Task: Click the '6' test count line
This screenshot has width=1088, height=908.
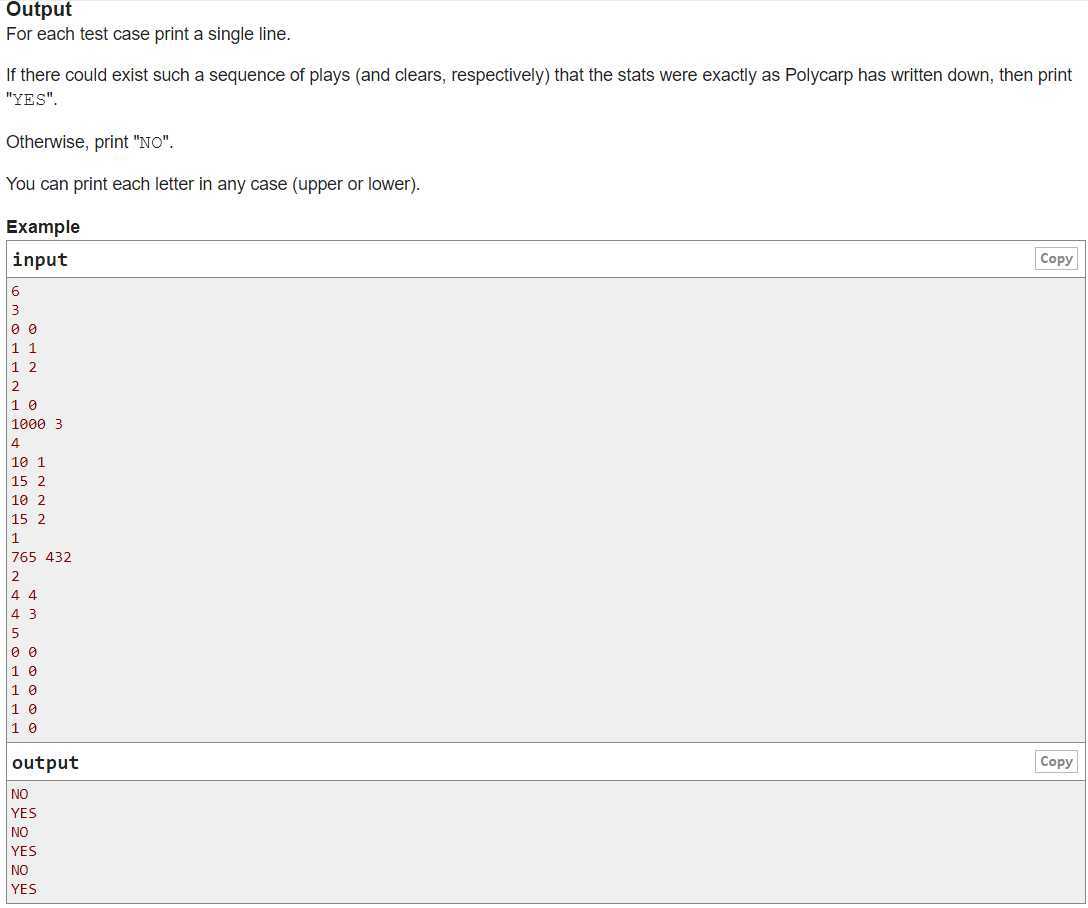Action: click(15, 291)
